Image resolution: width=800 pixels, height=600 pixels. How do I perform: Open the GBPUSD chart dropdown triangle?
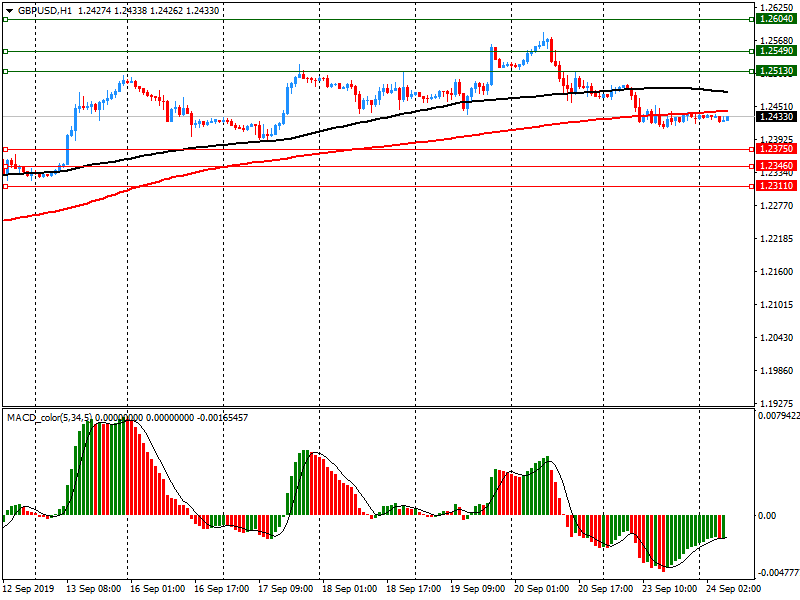point(9,11)
